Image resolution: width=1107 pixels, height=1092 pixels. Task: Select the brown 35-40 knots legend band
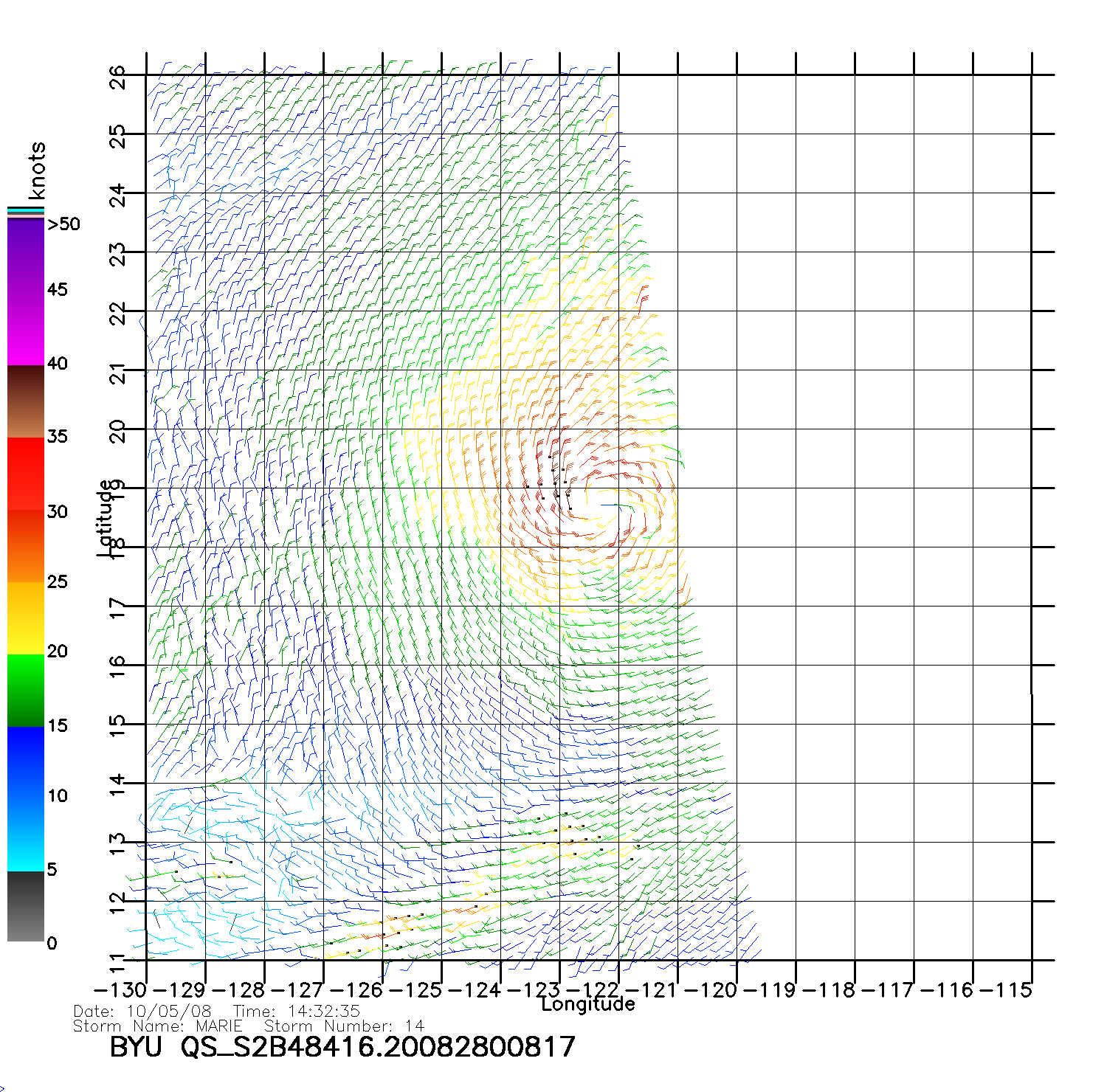(x=26, y=402)
